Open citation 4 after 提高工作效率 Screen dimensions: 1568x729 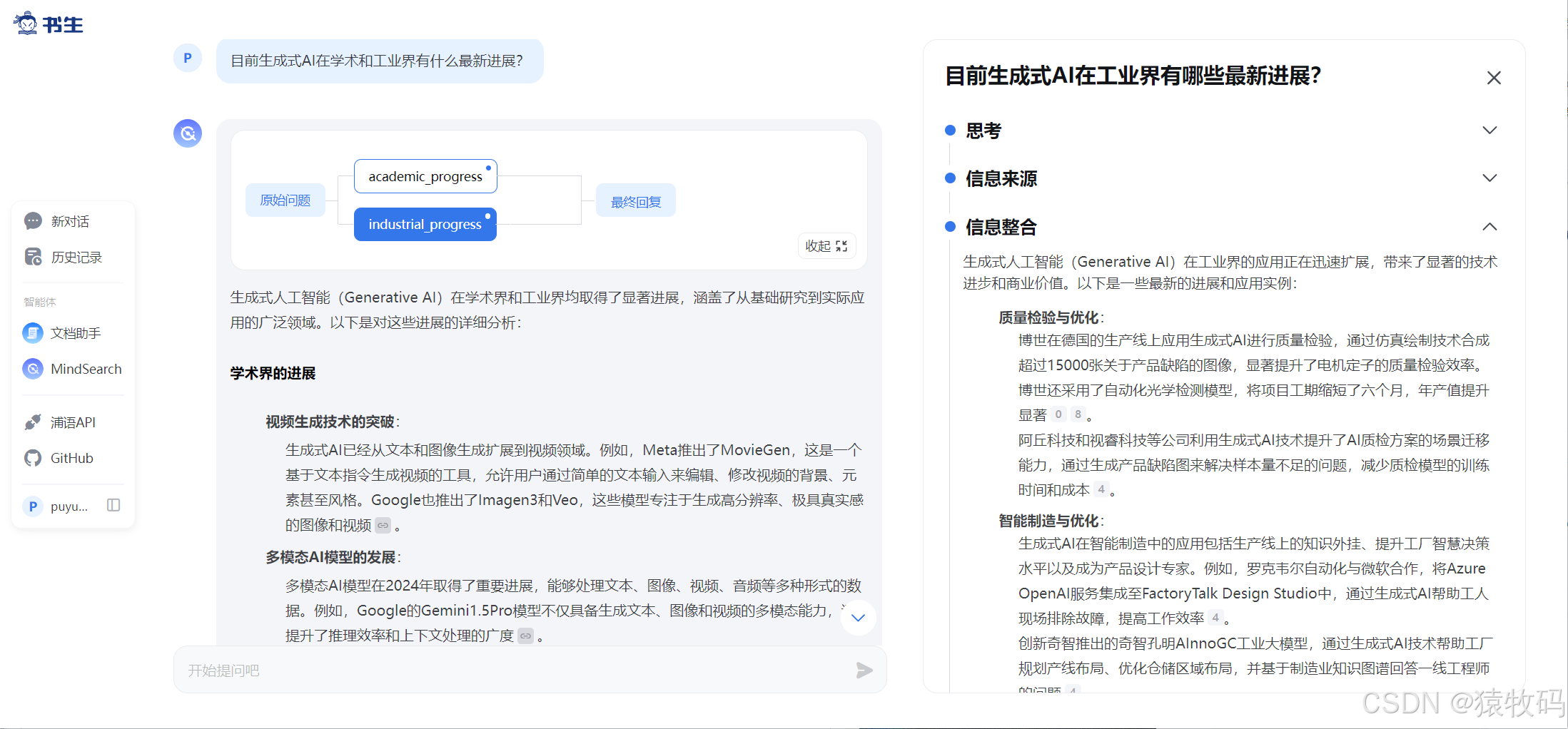pos(1215,618)
